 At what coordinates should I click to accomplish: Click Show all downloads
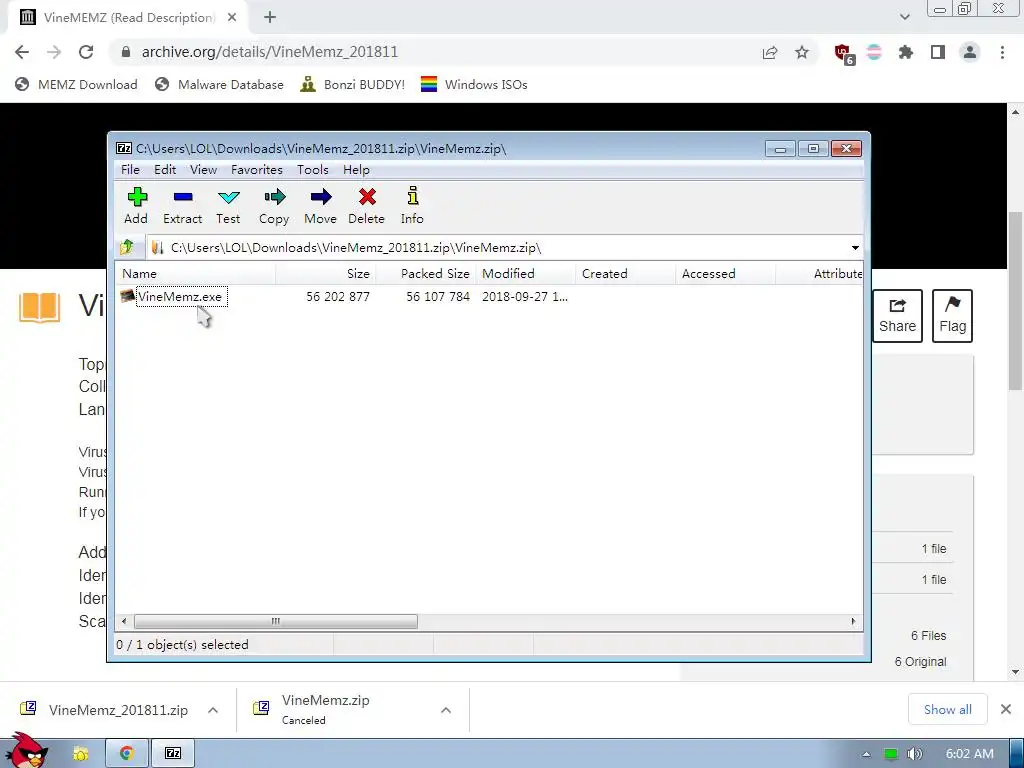tap(948, 709)
